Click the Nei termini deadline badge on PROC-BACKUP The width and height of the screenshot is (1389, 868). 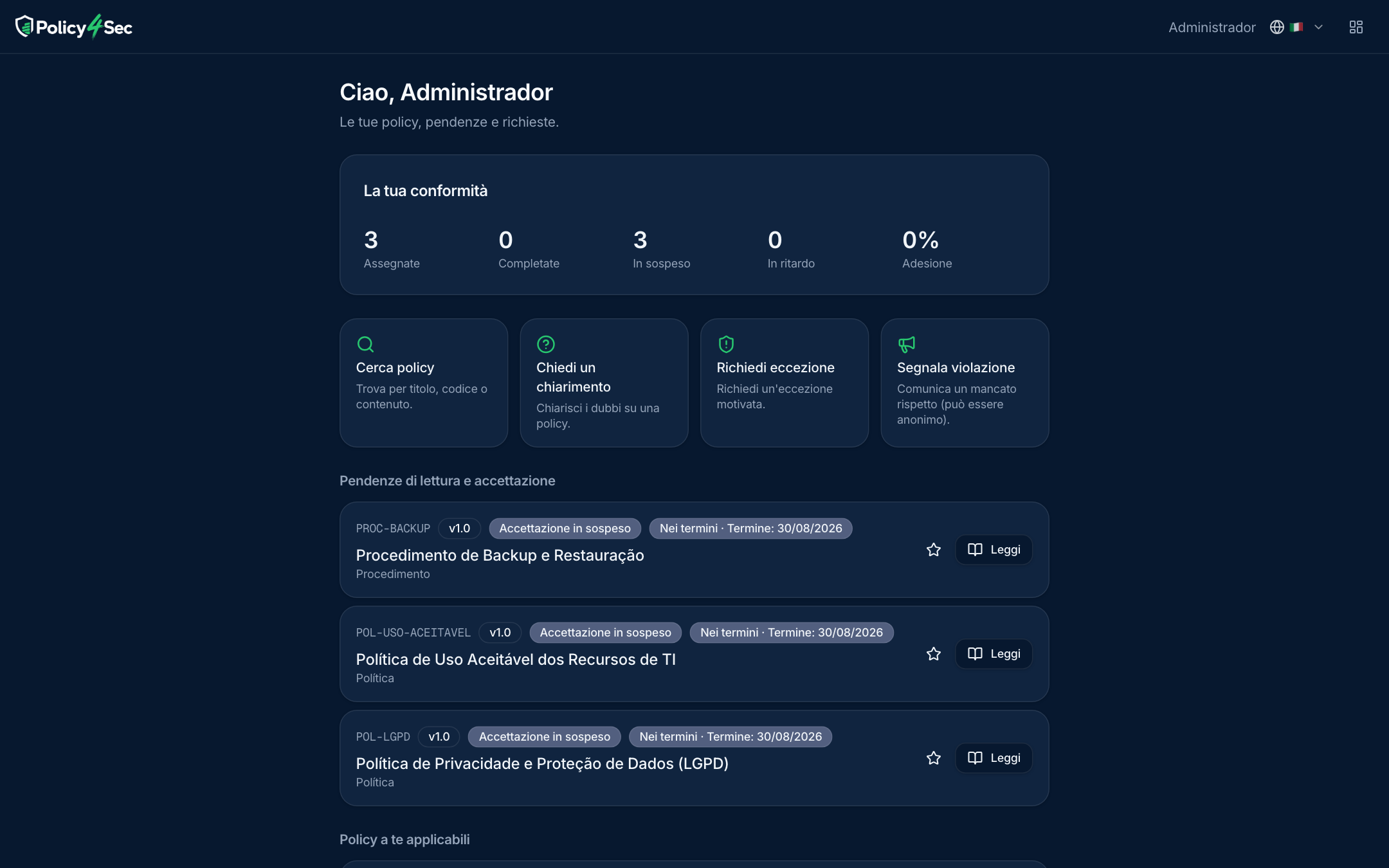pyautogui.click(x=750, y=529)
